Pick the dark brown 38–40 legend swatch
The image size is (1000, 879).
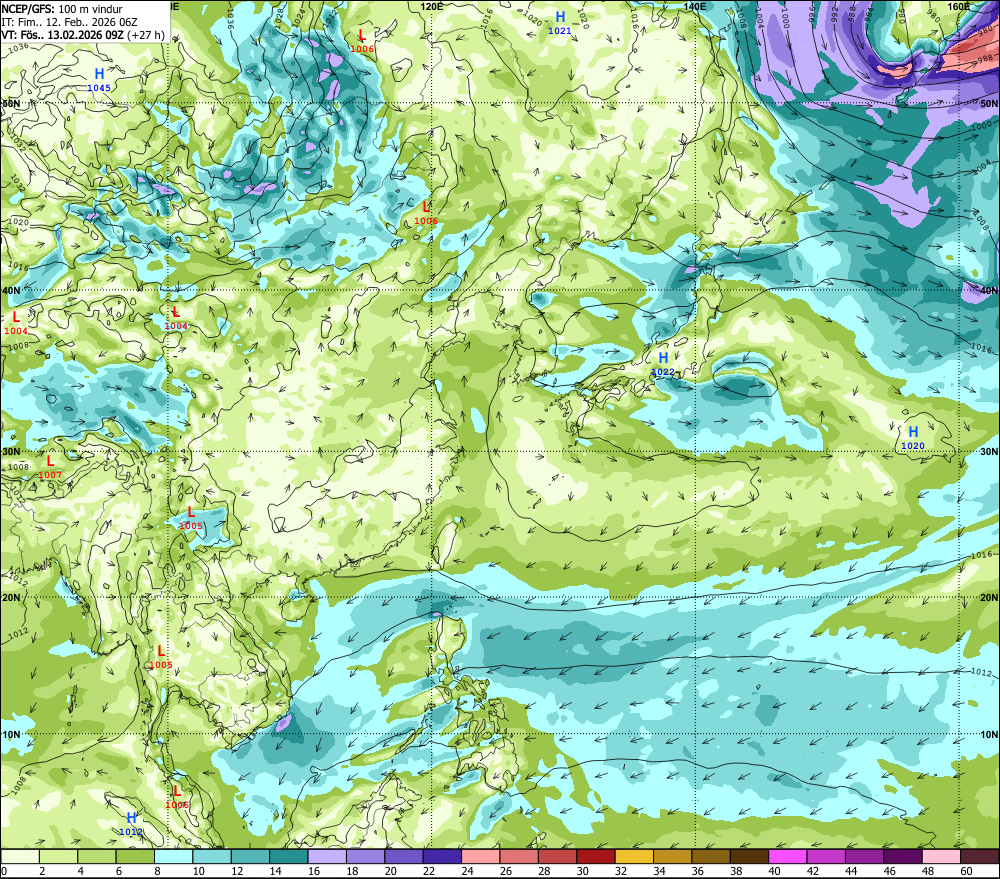point(750,856)
